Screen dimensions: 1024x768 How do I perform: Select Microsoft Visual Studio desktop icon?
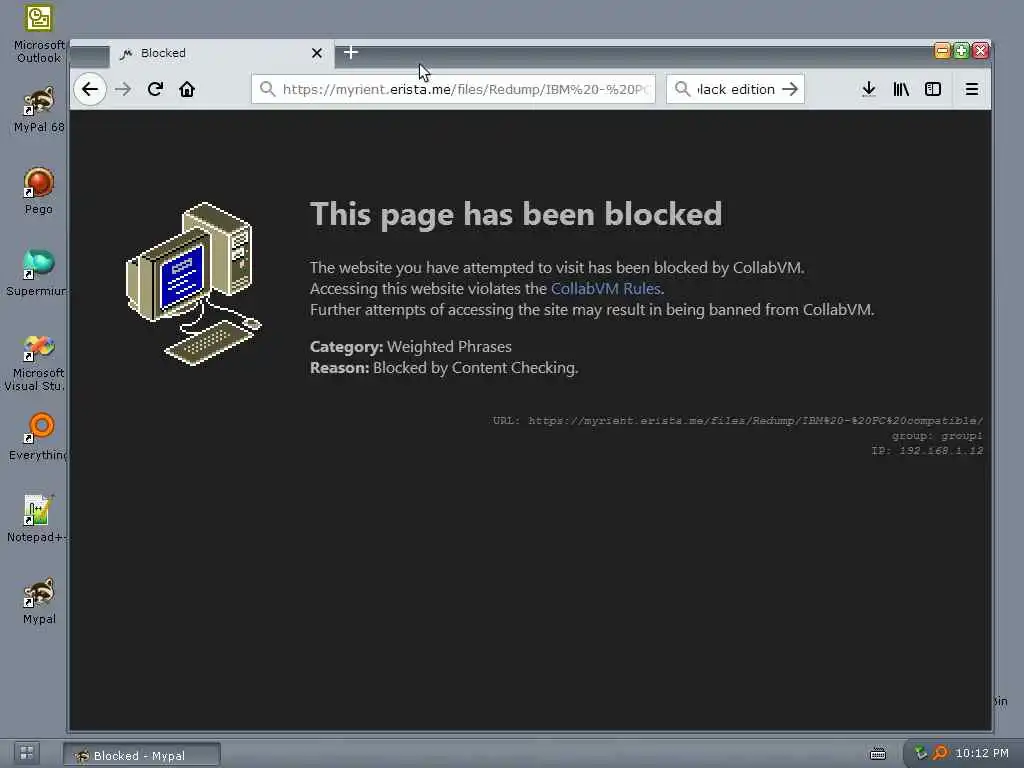coord(36,362)
